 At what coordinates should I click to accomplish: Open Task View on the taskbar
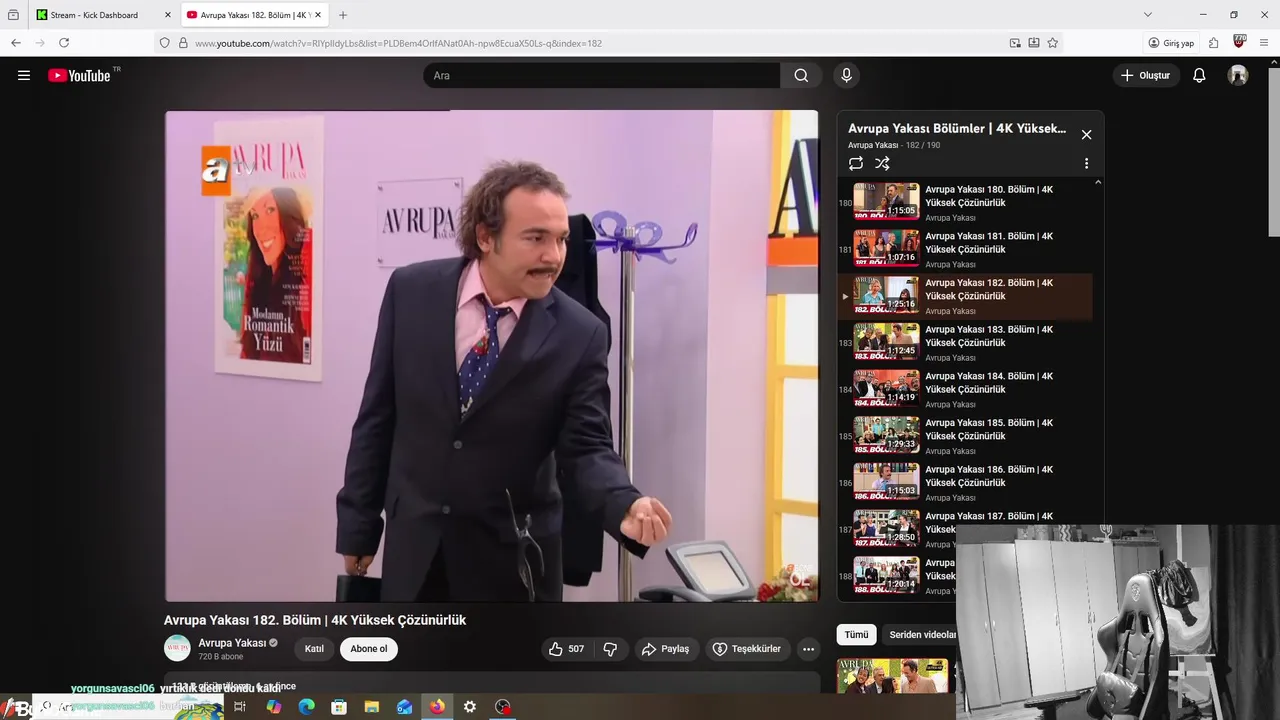[x=240, y=706]
